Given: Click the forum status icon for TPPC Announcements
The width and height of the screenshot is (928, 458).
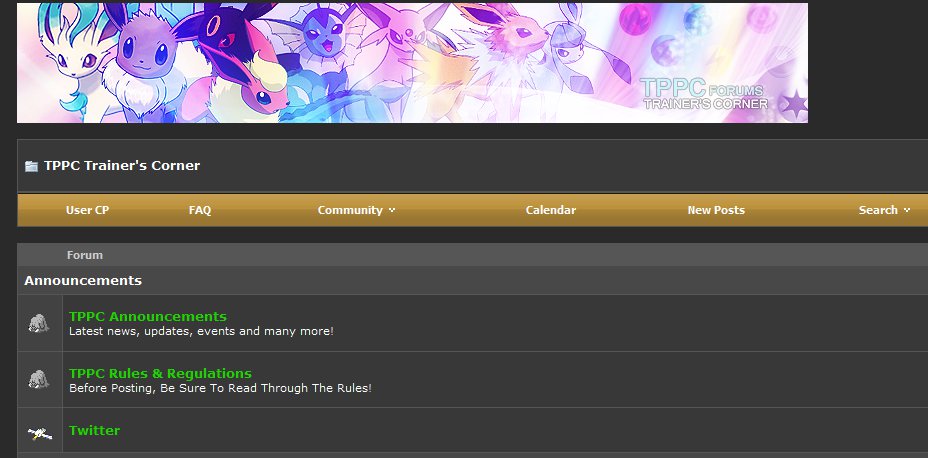Looking at the screenshot, I should coord(39,323).
